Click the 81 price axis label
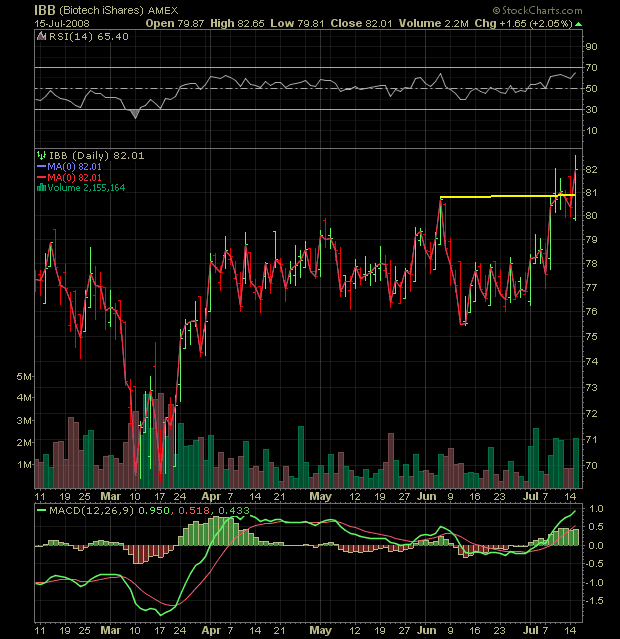620x639 pixels. coord(591,192)
